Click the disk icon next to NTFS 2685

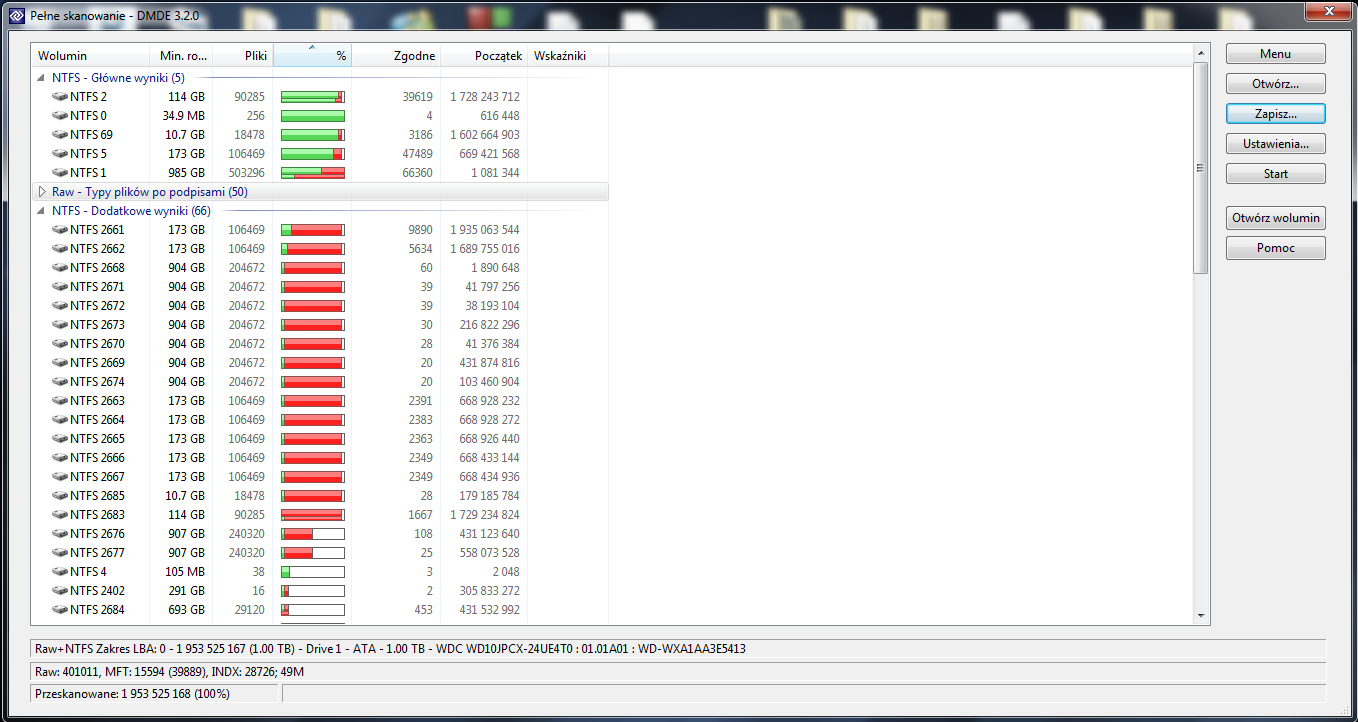point(60,496)
